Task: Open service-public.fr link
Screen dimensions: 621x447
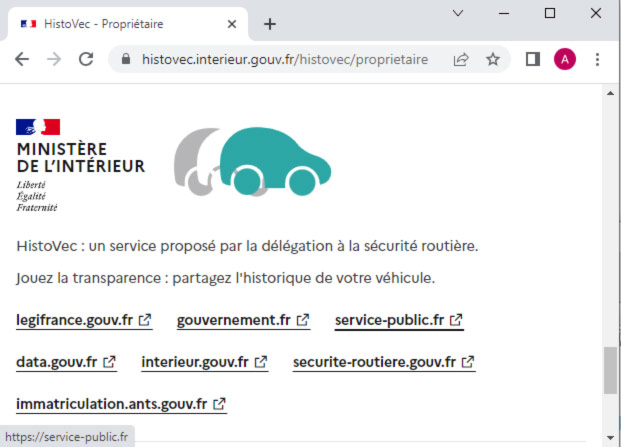Action: (399, 320)
